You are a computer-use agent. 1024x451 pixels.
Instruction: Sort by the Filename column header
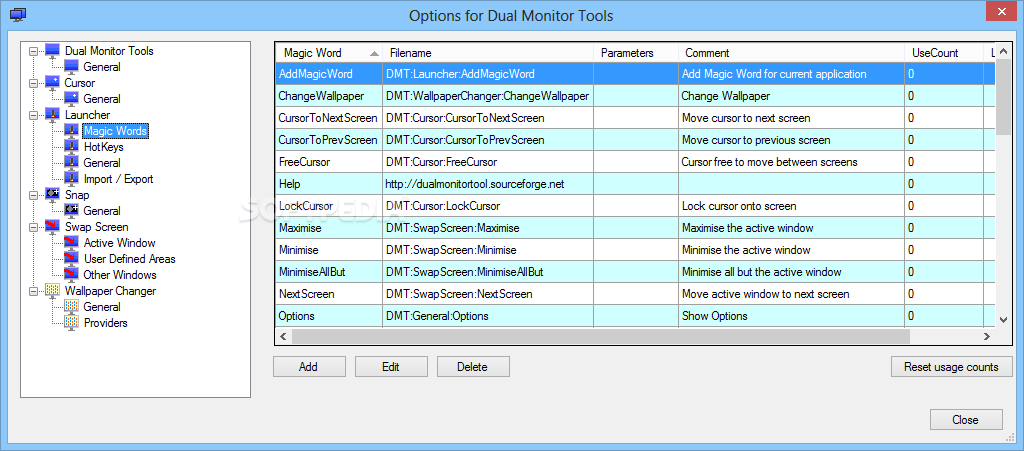[x=488, y=53]
